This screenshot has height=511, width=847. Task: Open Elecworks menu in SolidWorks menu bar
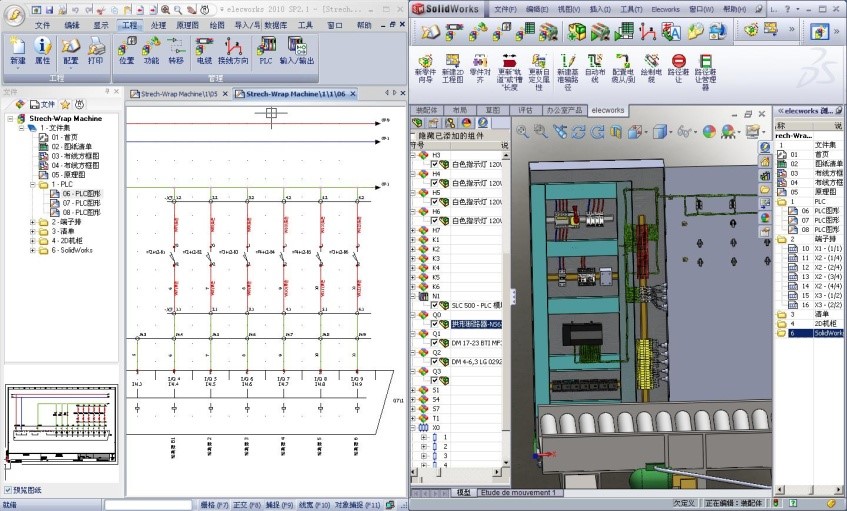[x=666, y=9]
